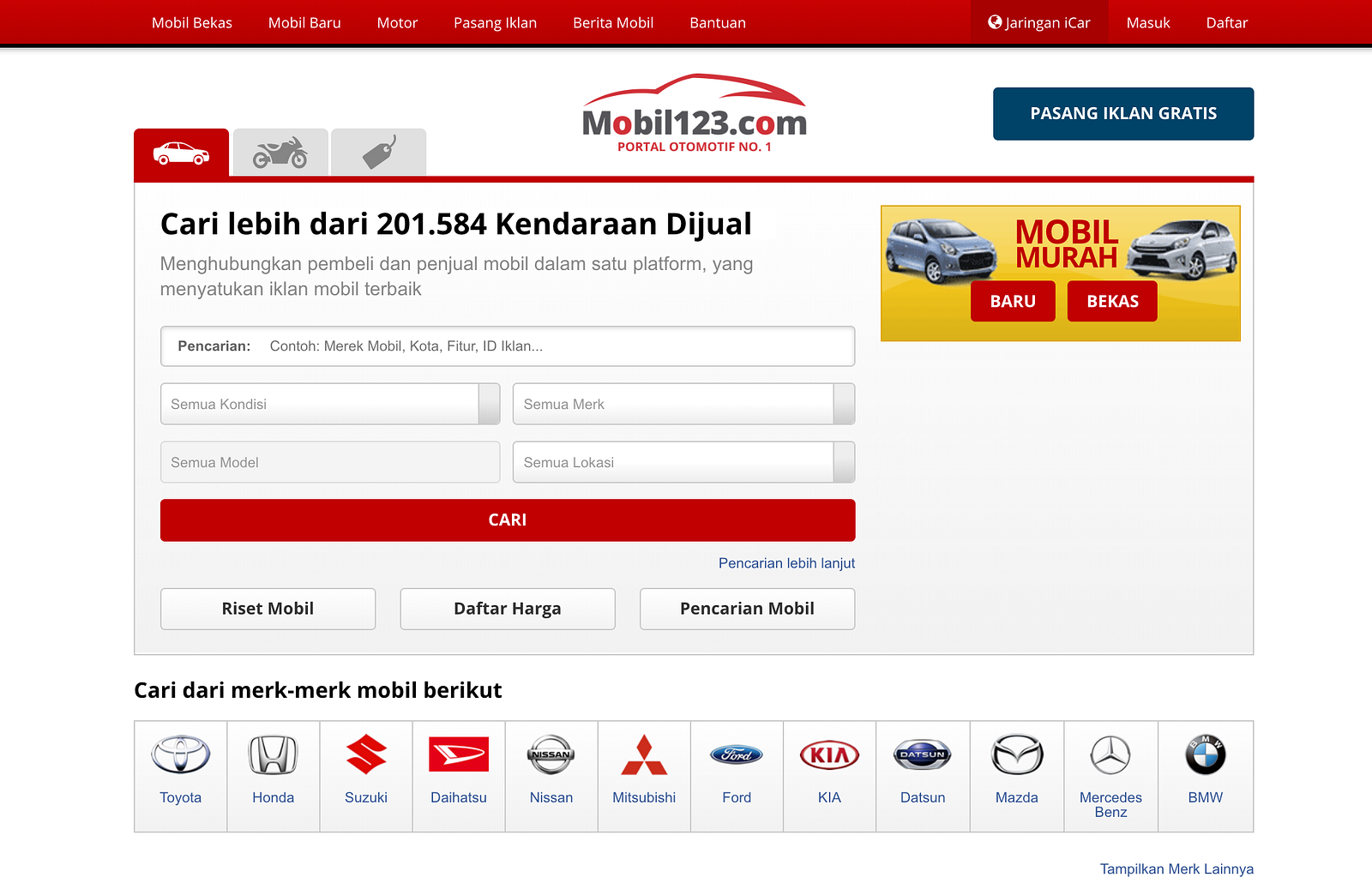Click the globe icon beside Jaringan iCar
The height and width of the screenshot is (895, 1372).
[x=995, y=22]
